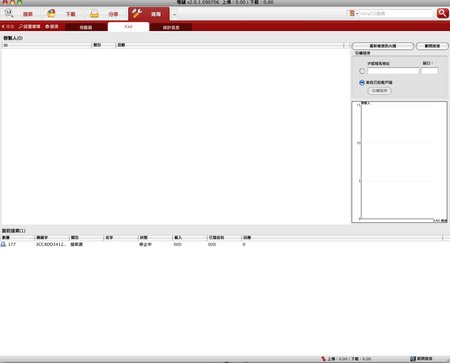Launch the setup wizard wand item
This screenshot has height=363, width=450.
click(x=29, y=26)
